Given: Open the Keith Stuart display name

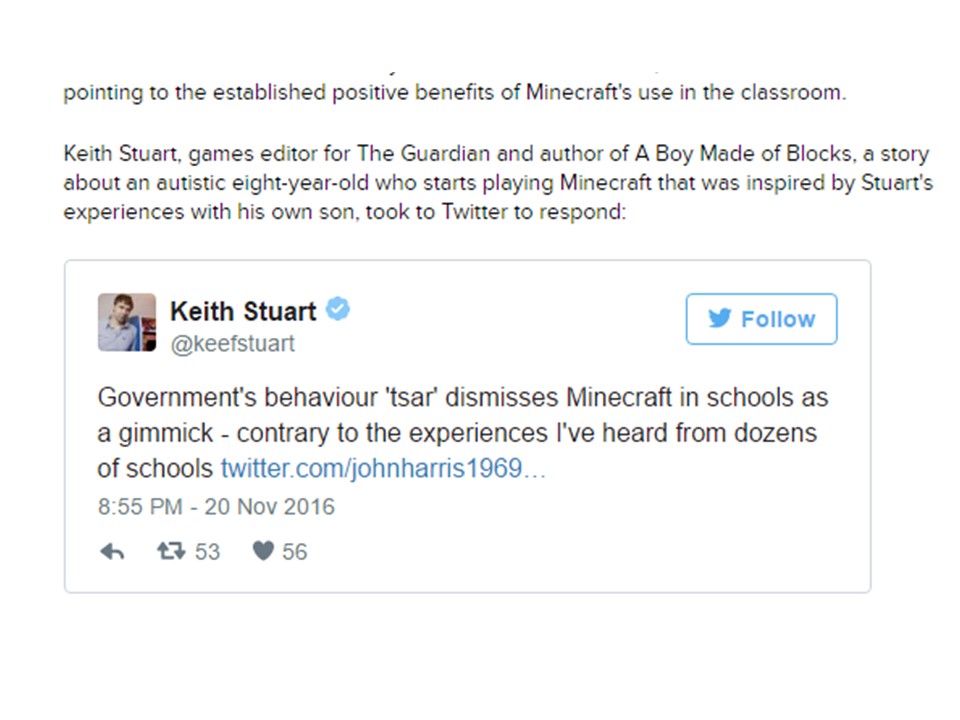Looking at the screenshot, I should [x=243, y=311].
